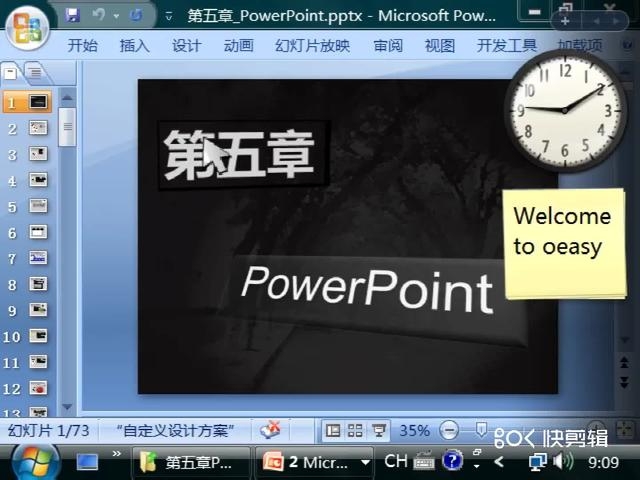
Task: Open the 2 Micr... PowerPoint taskbar group
Action: pyautogui.click(x=308, y=463)
